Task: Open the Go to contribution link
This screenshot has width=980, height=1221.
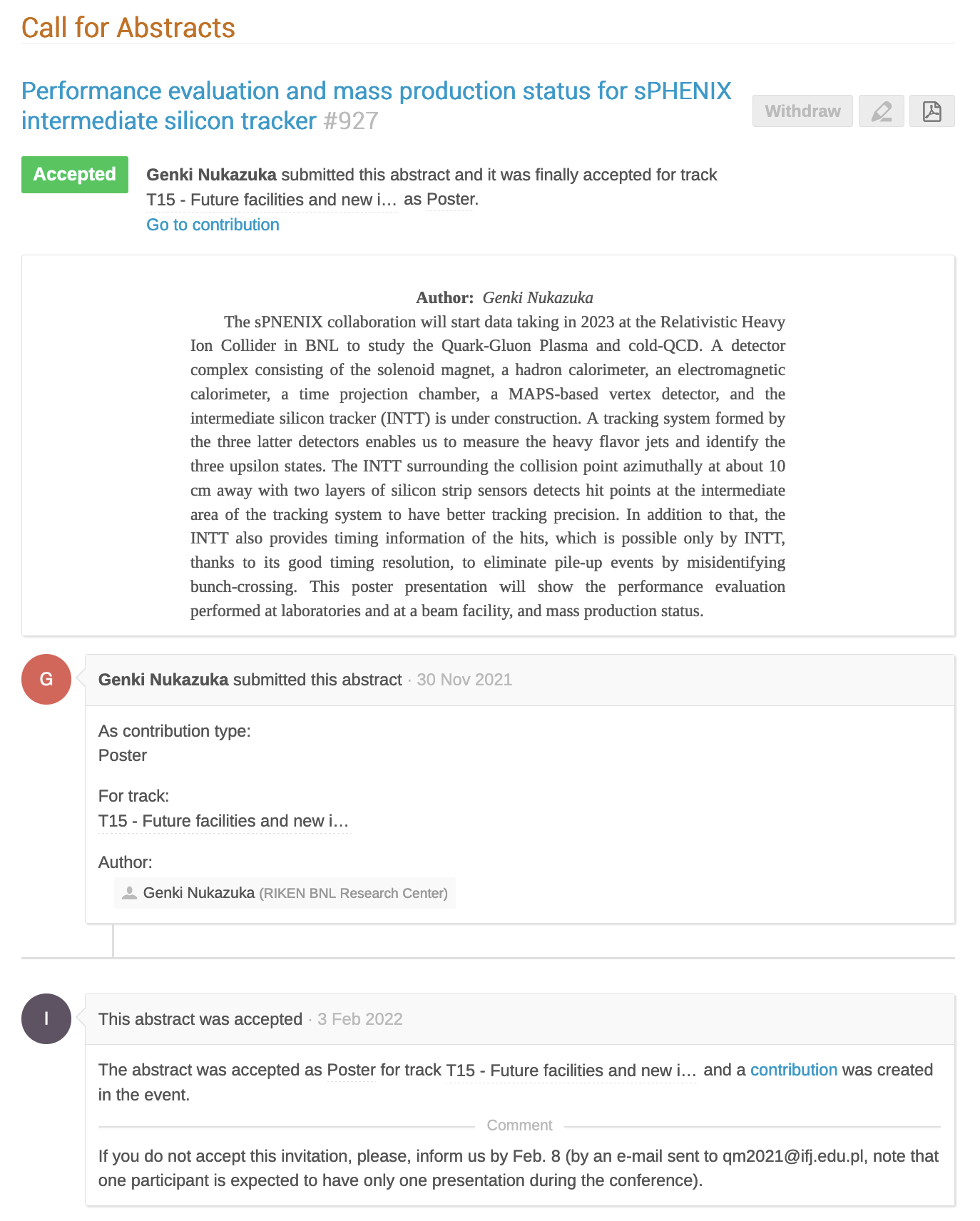Action: [x=213, y=225]
